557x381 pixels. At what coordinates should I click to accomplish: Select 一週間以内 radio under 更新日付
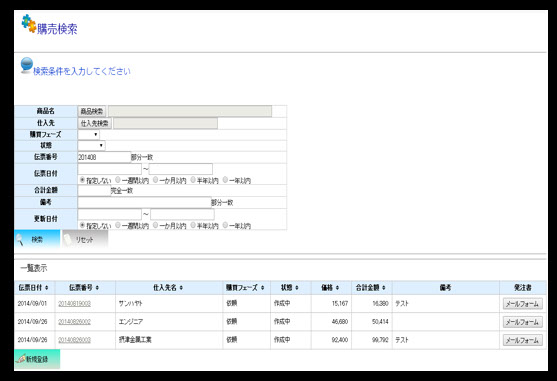tap(118, 225)
